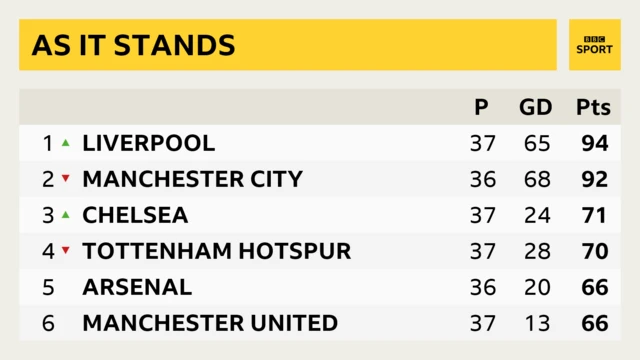The height and width of the screenshot is (360, 640).
Task: Select the ARSENAL team name
Action: pyautogui.click(x=137, y=287)
